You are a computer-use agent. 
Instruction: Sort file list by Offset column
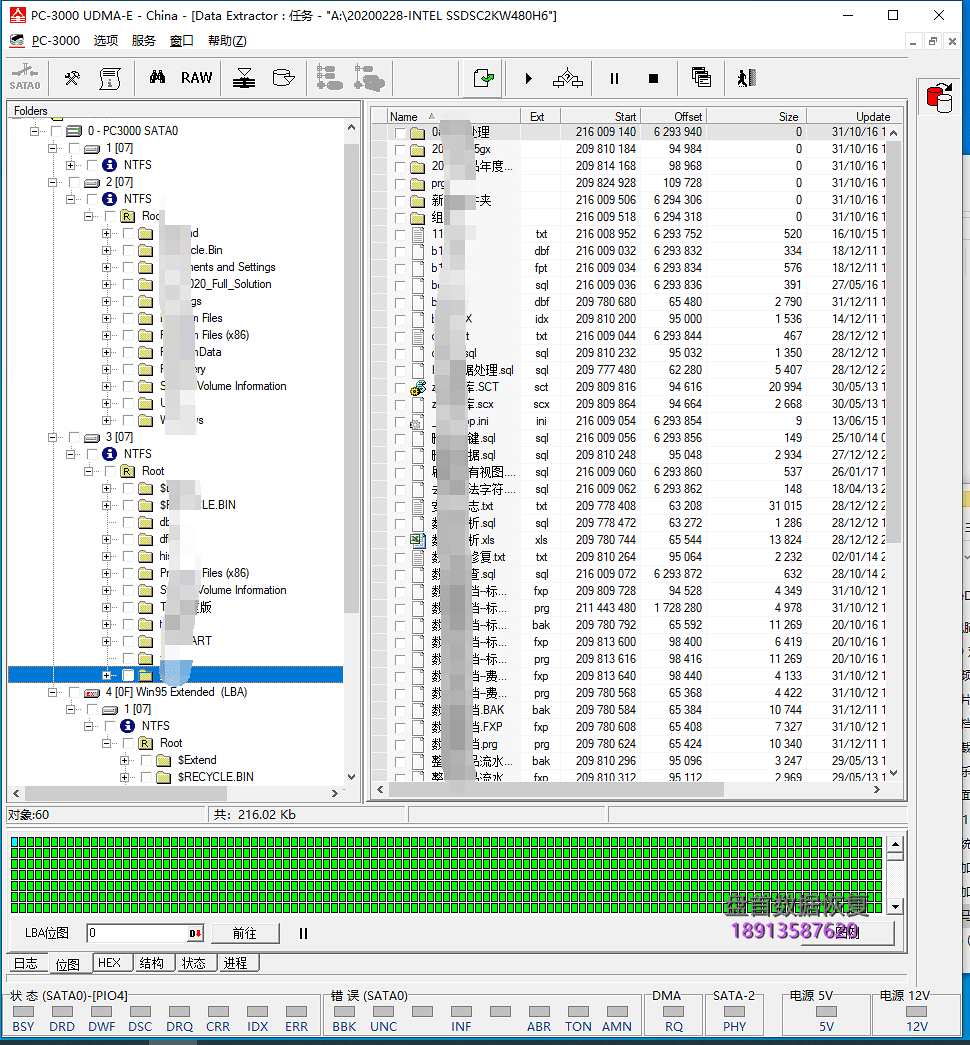pos(671,117)
